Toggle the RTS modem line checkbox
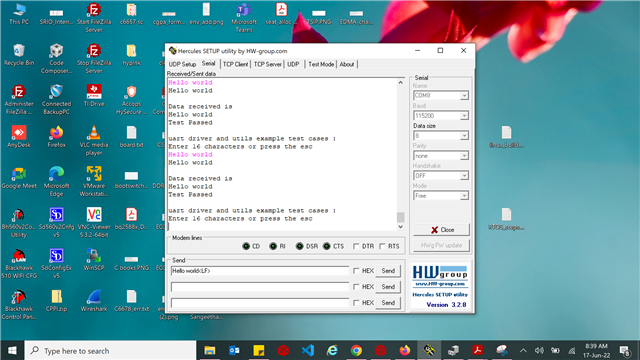 [x=382, y=246]
